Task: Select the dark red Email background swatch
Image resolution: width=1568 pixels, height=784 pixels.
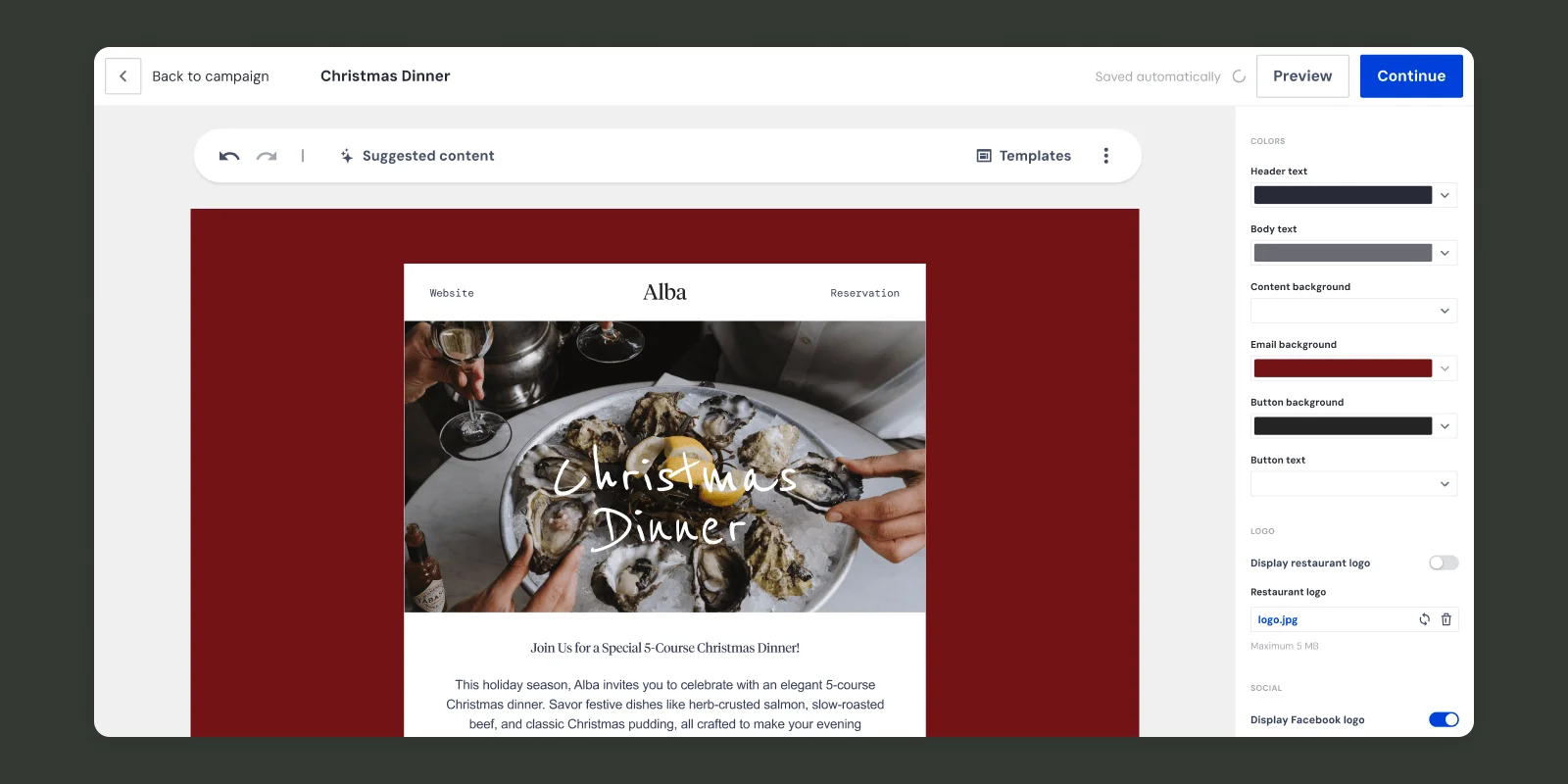Action: tap(1343, 368)
